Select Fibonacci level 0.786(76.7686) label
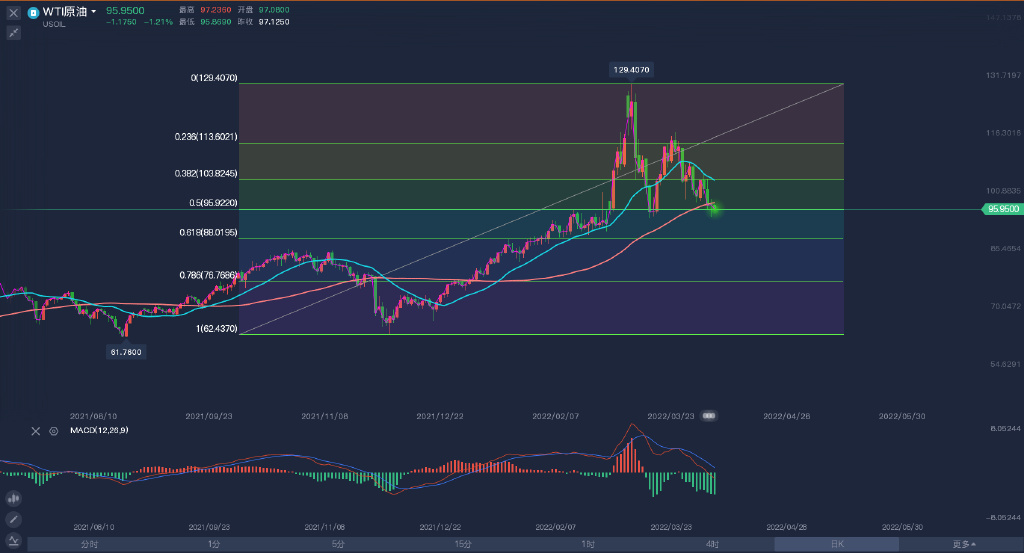 click(208, 276)
